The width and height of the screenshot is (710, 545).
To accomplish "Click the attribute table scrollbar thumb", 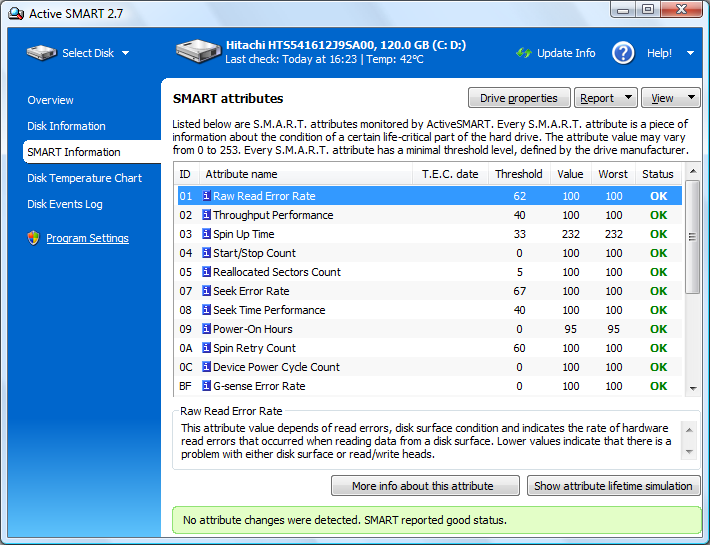I will click(692, 237).
